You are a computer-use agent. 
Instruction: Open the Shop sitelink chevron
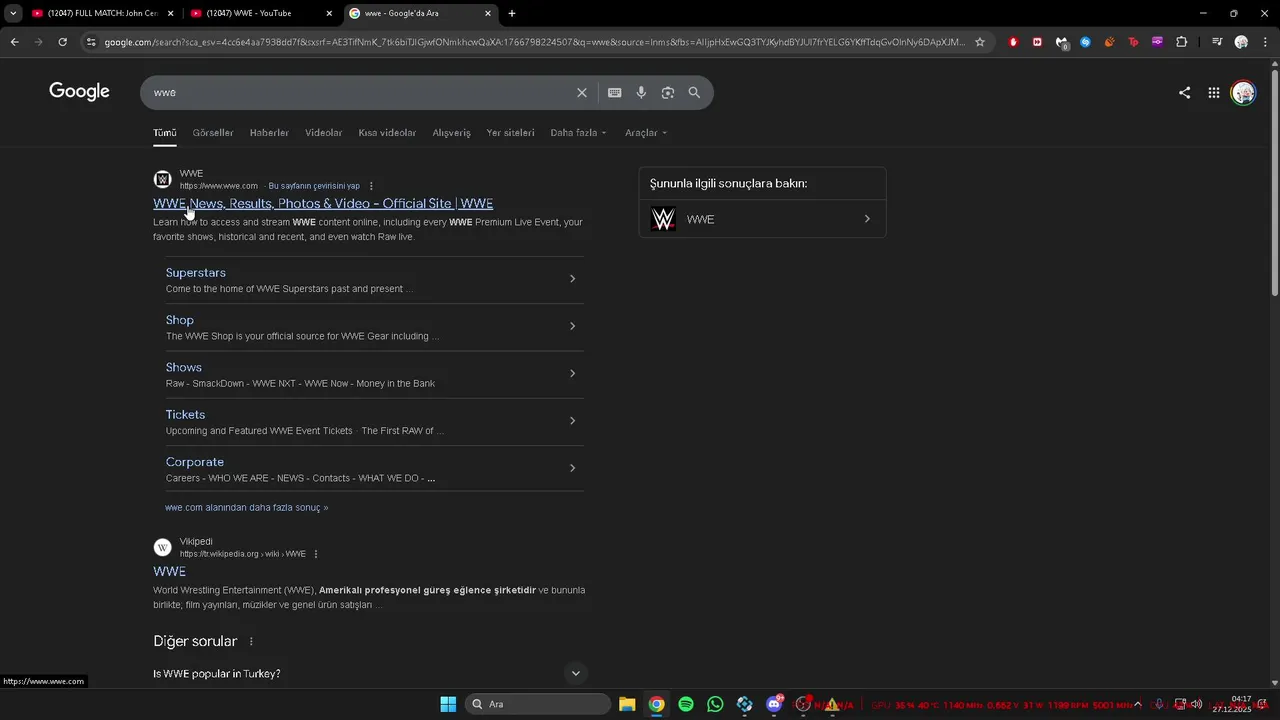(572, 326)
